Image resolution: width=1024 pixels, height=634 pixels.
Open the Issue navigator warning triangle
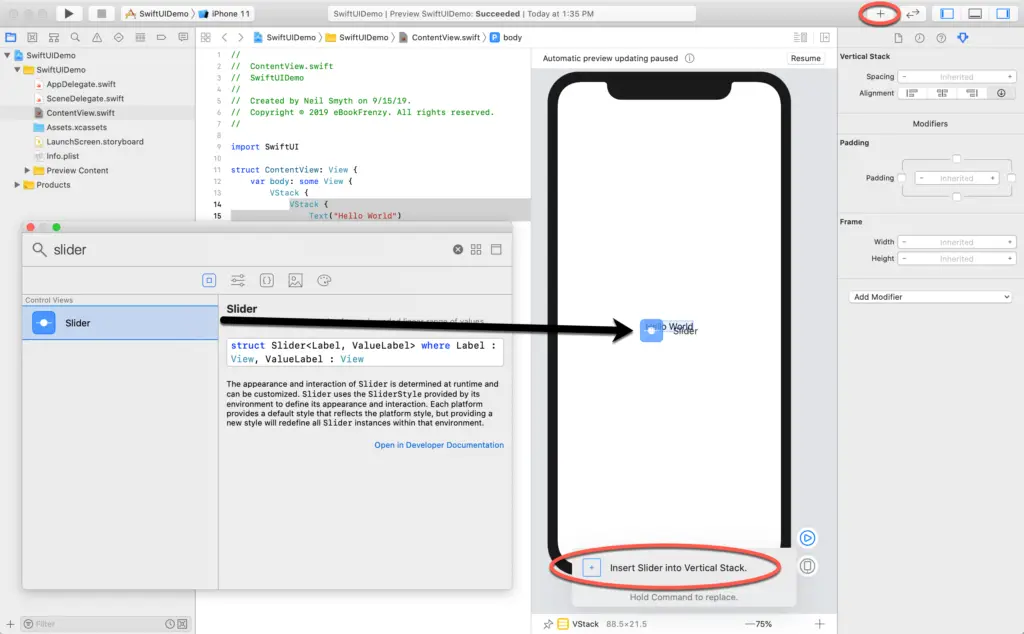(x=97, y=37)
